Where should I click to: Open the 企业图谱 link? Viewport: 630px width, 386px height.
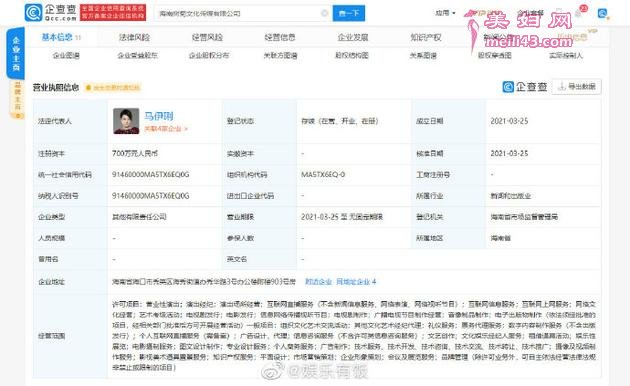pos(66,55)
